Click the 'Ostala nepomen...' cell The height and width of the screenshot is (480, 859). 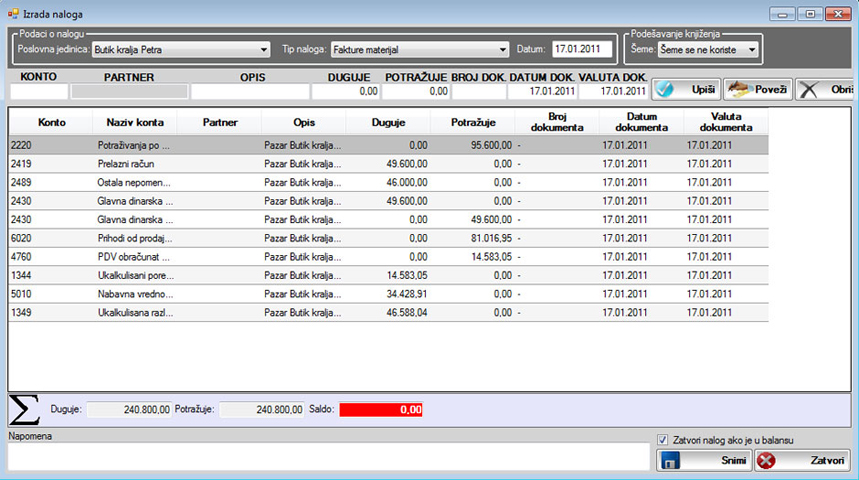coord(135,182)
